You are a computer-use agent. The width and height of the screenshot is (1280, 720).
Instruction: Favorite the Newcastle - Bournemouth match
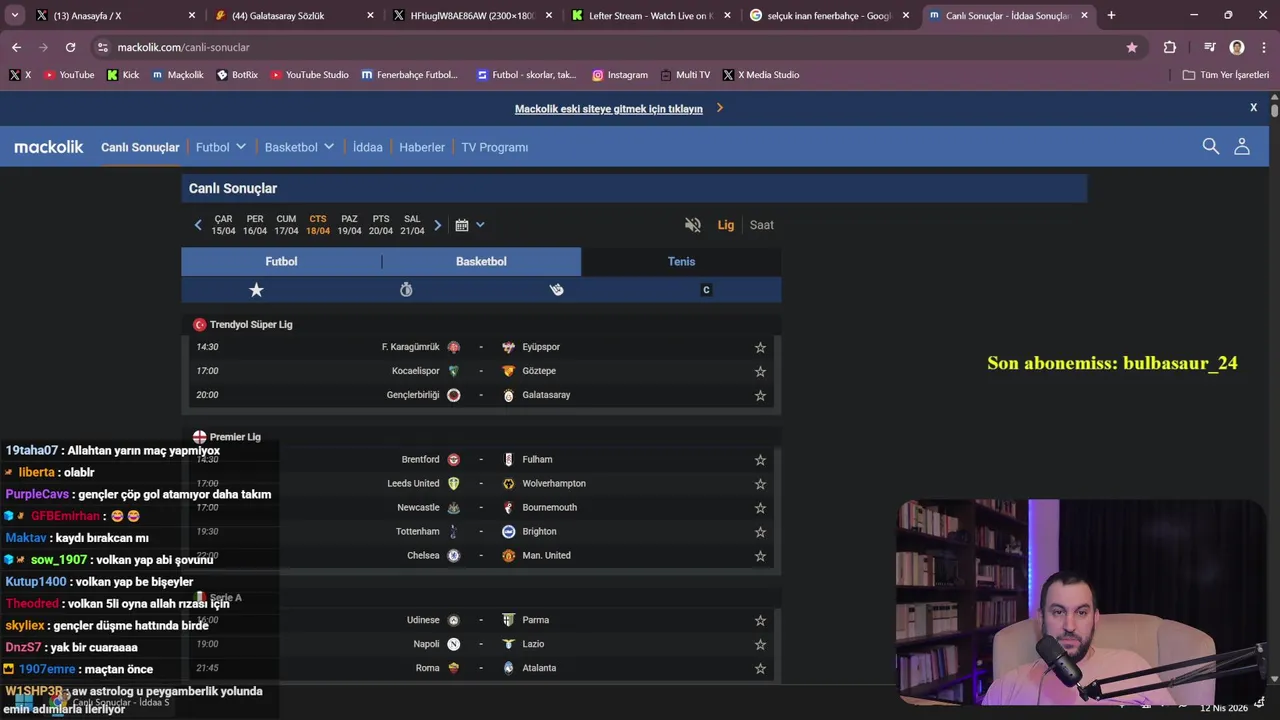760,508
